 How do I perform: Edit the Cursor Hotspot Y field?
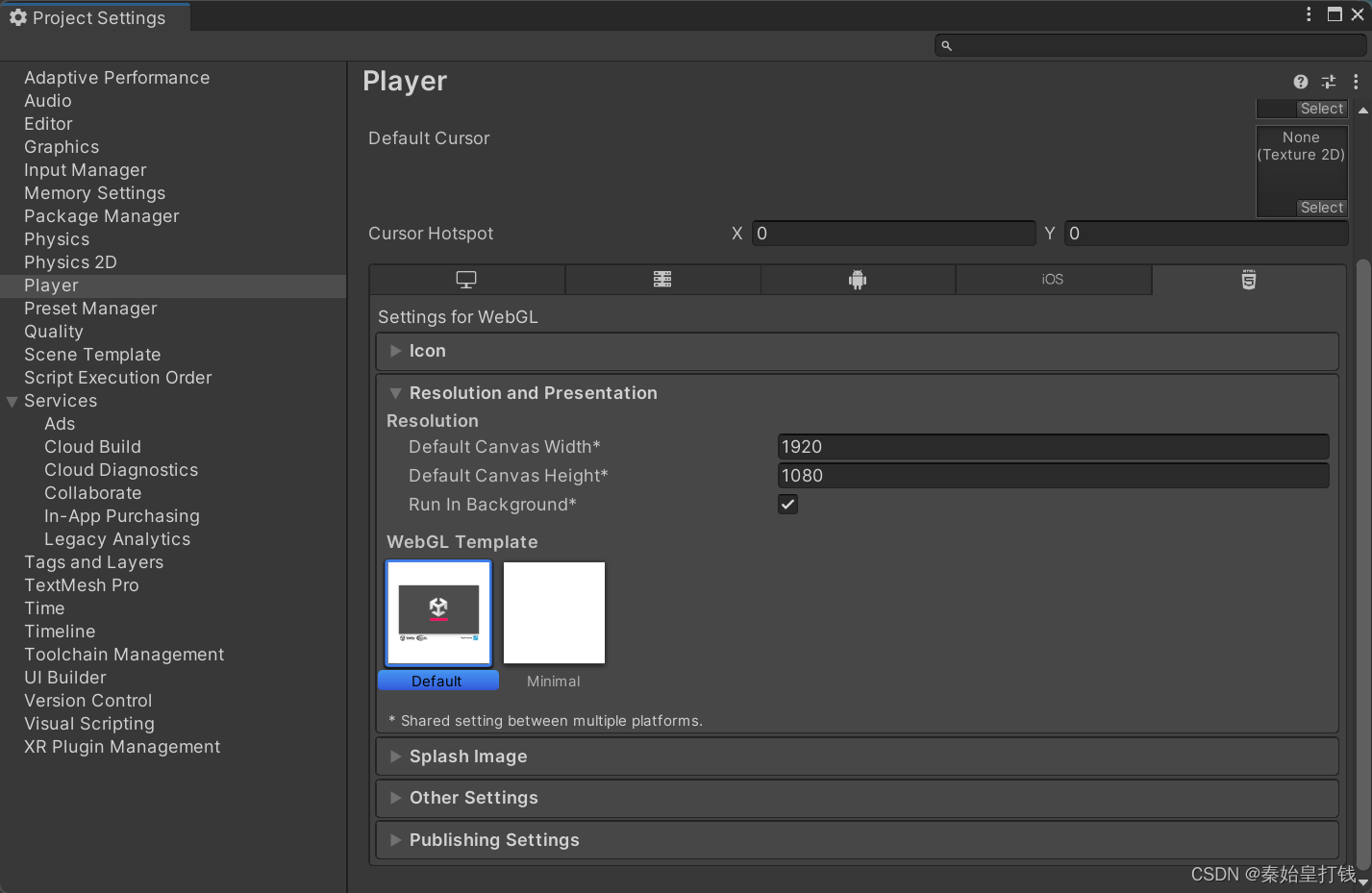click(x=1207, y=234)
